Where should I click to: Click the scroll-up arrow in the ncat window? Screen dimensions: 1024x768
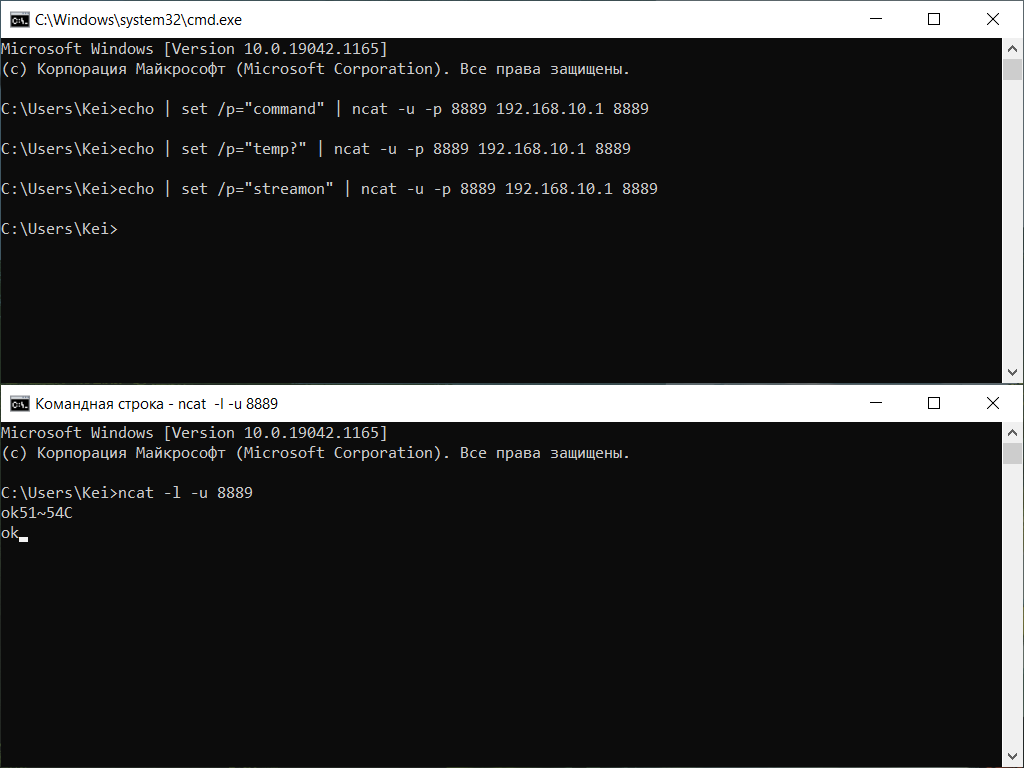[x=1013, y=432]
